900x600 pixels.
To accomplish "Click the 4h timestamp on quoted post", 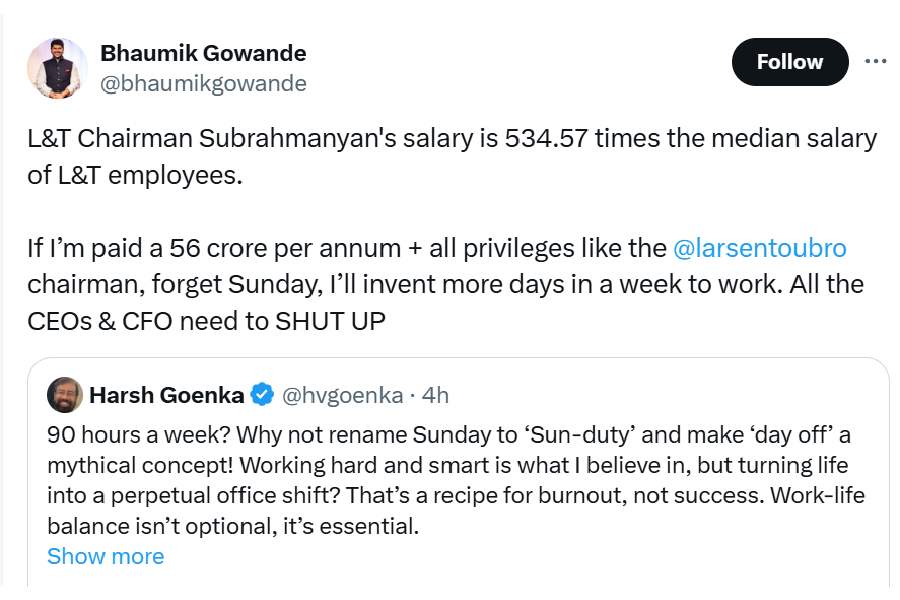I will tap(435, 395).
